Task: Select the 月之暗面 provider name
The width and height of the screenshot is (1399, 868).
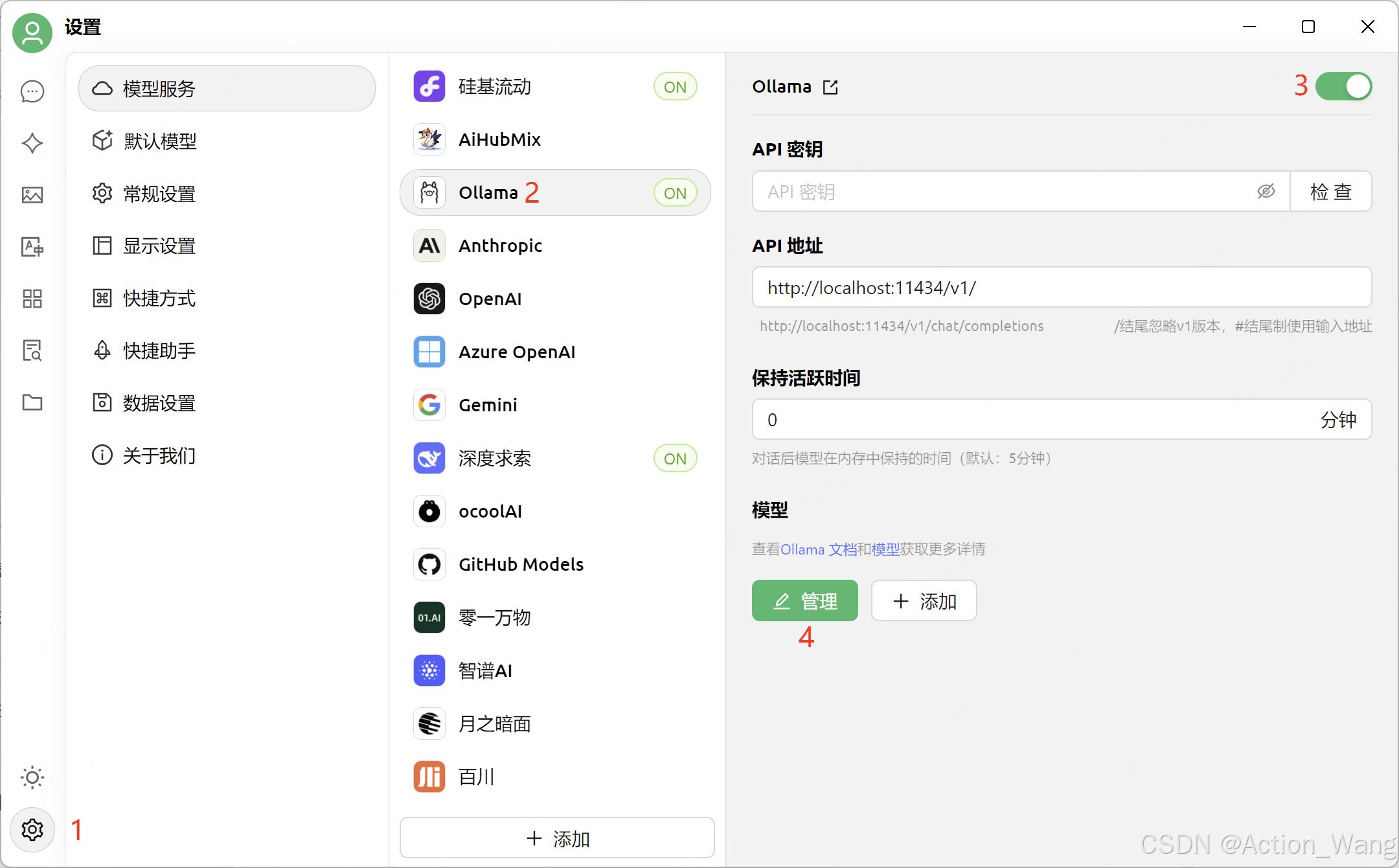Action: pos(495,724)
